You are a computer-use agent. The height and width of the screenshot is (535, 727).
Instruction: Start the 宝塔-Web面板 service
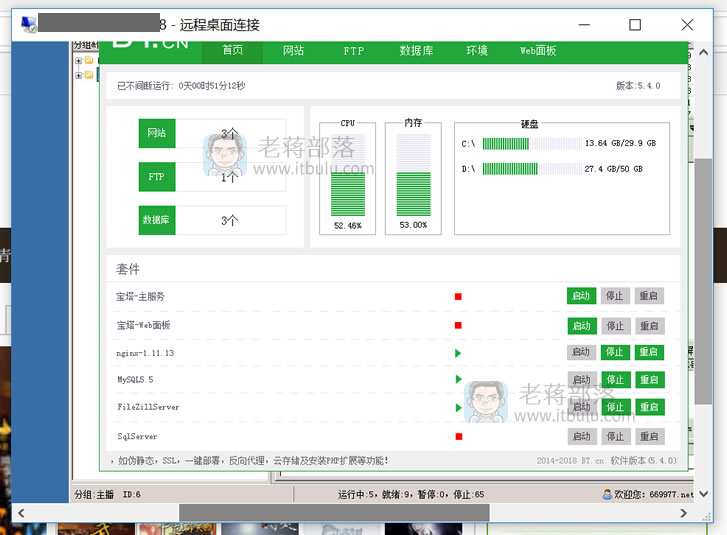[581, 326]
